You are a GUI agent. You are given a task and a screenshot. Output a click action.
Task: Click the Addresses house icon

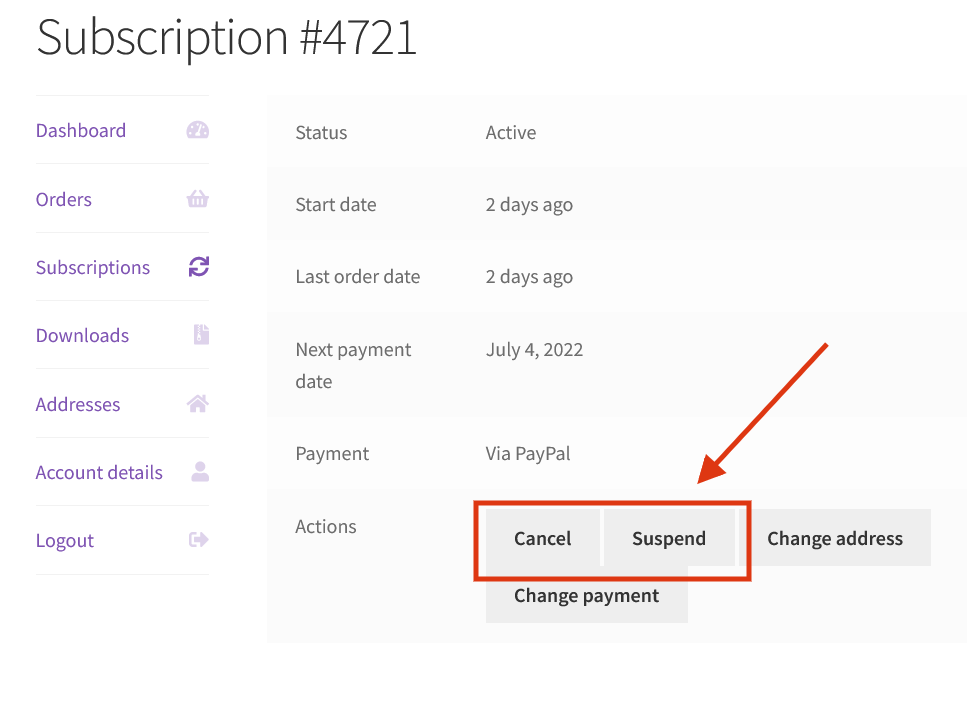point(198,404)
